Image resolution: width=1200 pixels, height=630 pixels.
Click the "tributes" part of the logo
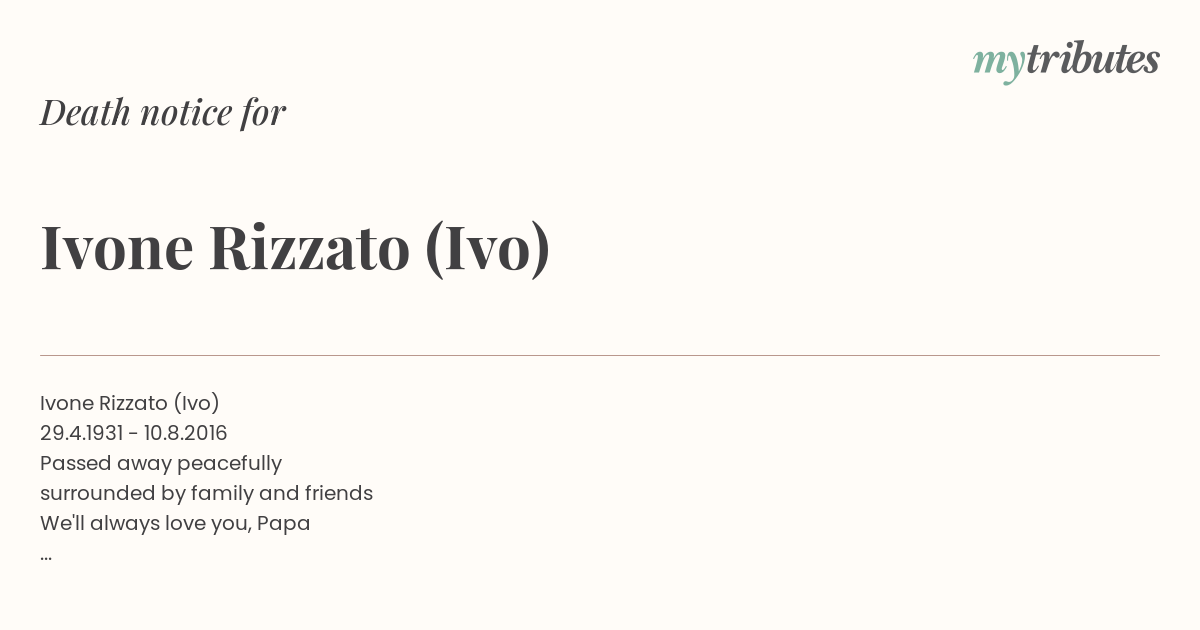point(1092,59)
